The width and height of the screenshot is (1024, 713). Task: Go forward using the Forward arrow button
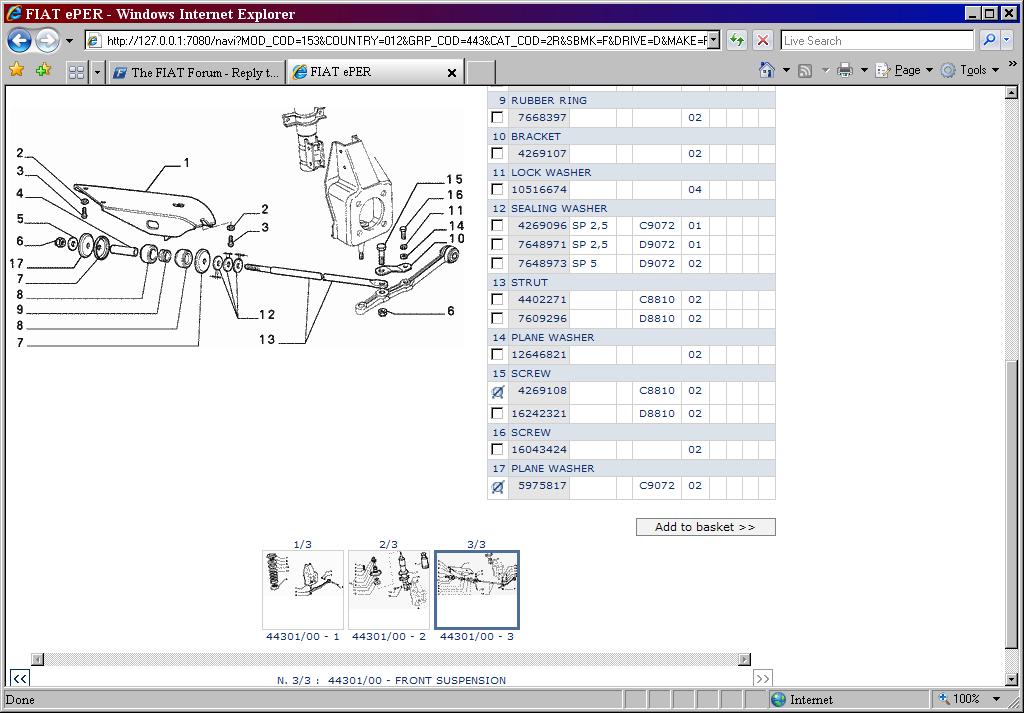click(x=47, y=40)
